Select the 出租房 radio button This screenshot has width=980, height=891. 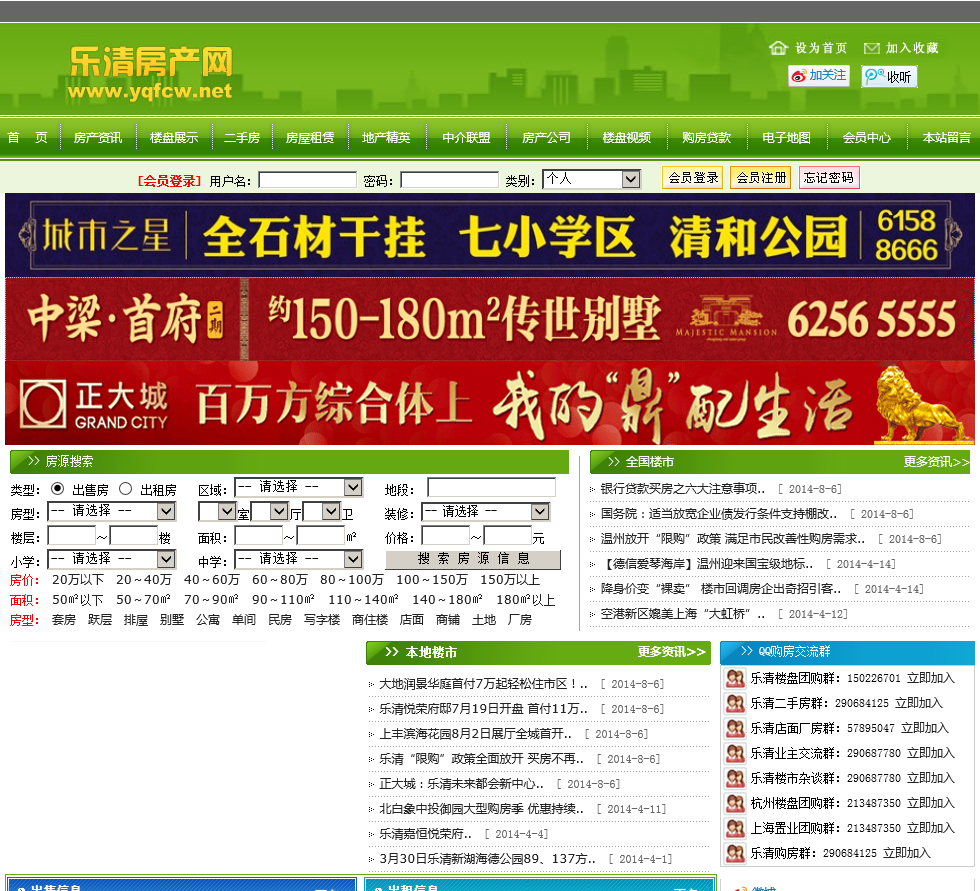coord(126,489)
